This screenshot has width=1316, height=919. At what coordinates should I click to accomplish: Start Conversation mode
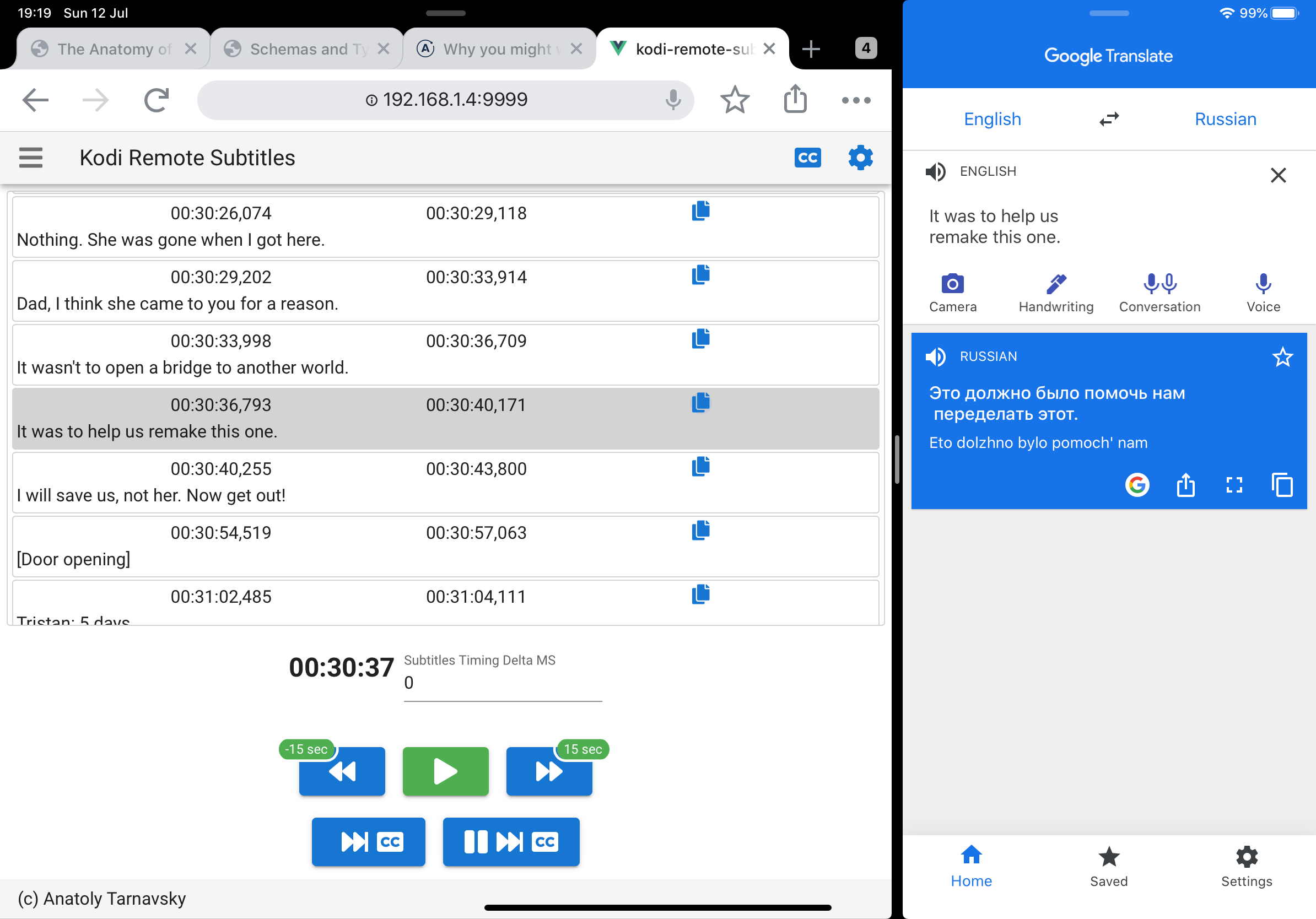1159,293
